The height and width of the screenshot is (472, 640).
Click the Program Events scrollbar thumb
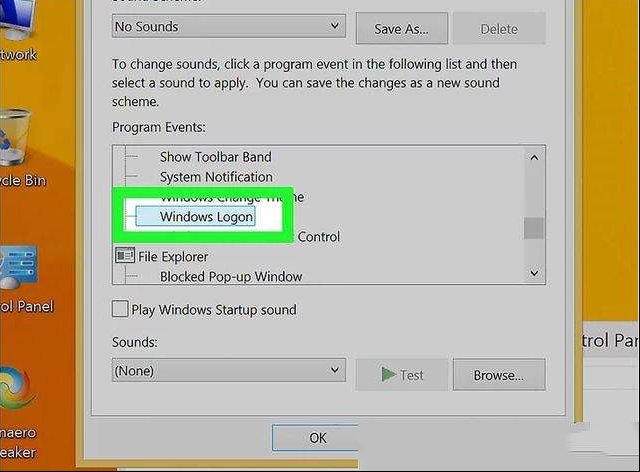pyautogui.click(x=534, y=228)
